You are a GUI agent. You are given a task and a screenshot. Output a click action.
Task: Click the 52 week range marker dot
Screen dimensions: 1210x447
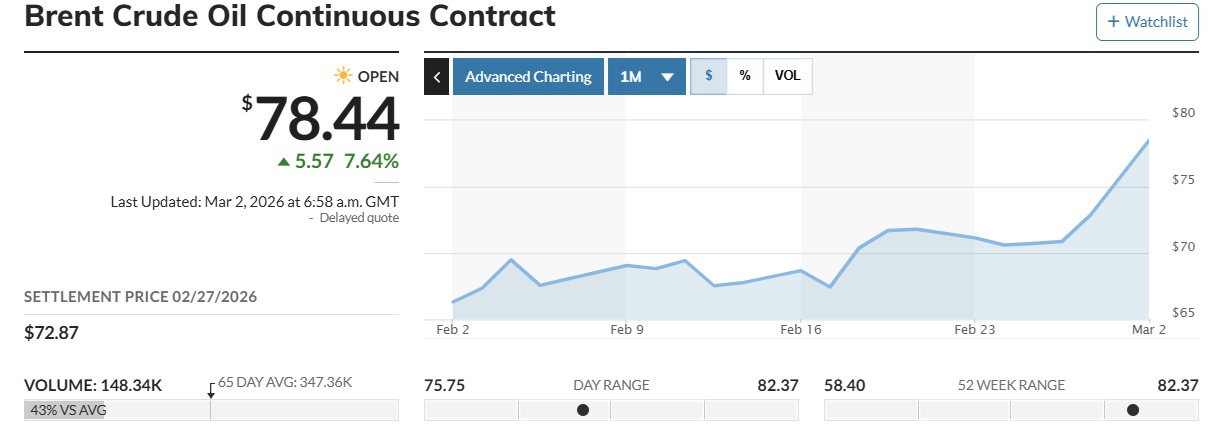click(x=1133, y=410)
